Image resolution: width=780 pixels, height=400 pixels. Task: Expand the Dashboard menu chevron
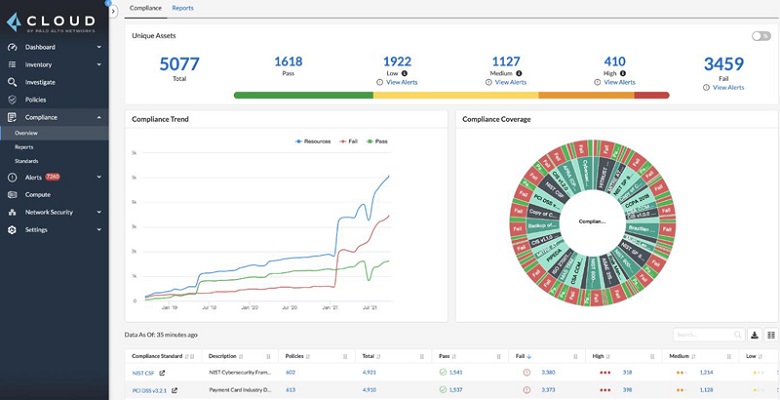point(99,47)
